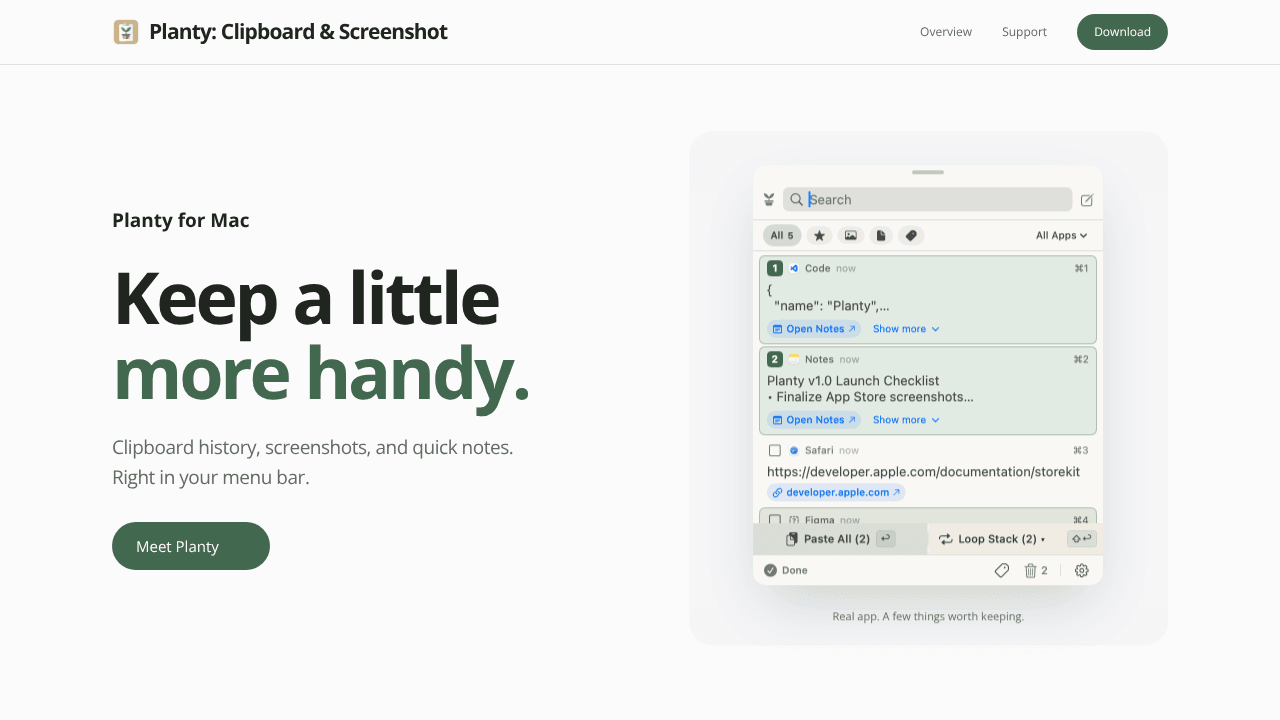The width and height of the screenshot is (1280, 720).
Task: Click the Planty: Clipboard & Screenshot title
Action: (x=298, y=32)
